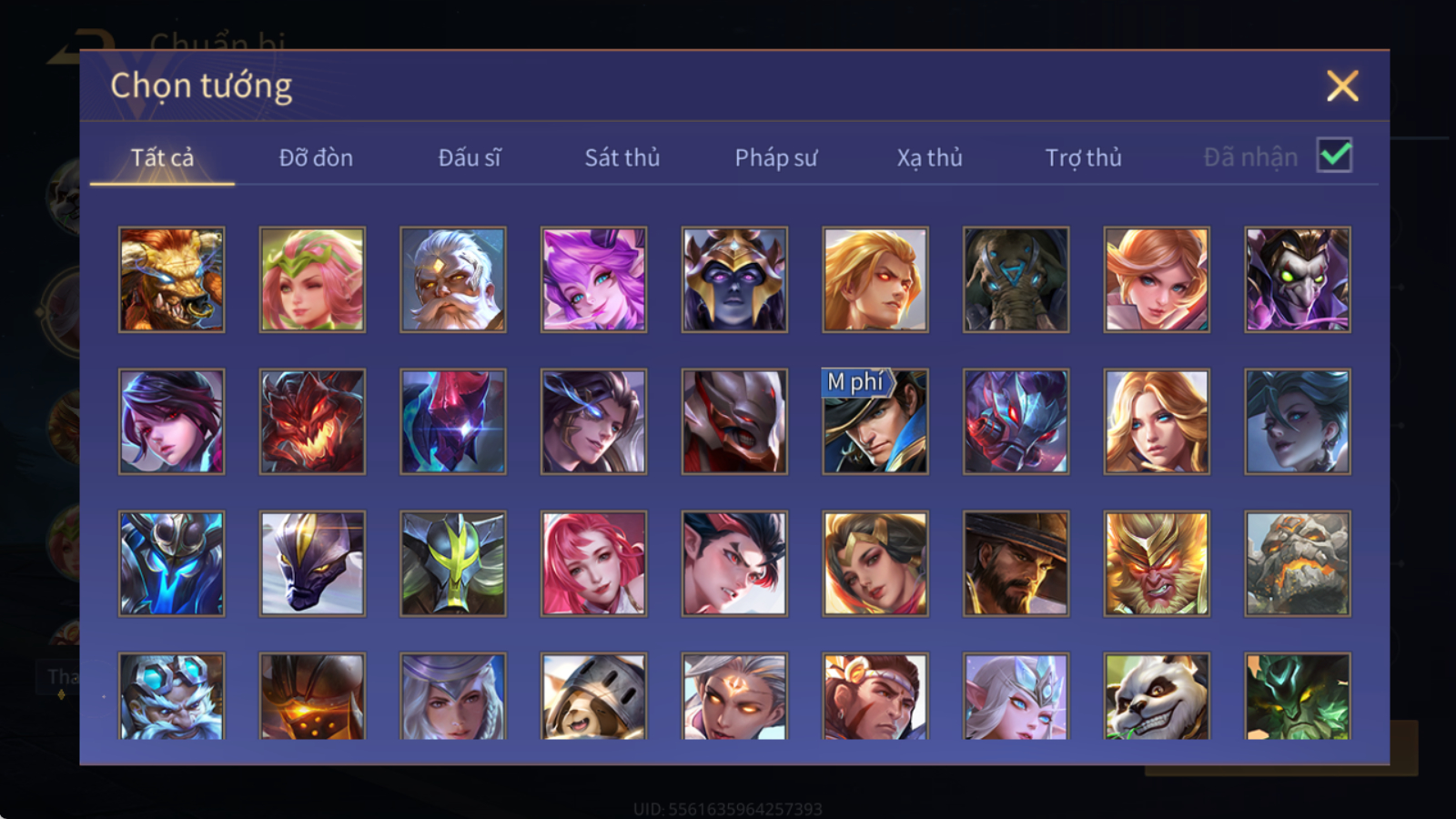Viewport: 1456px width, 819px height.
Task: Switch to the Đỡ đòn tab
Action: pyautogui.click(x=316, y=157)
